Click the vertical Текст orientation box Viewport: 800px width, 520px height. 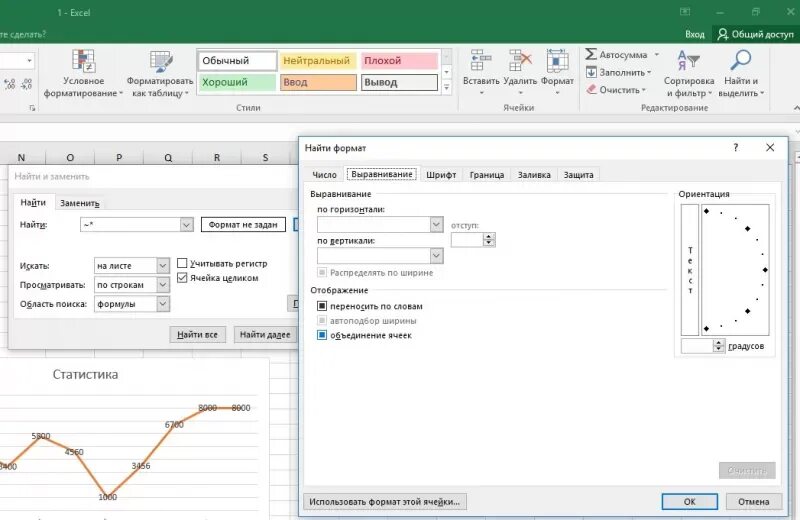click(690, 269)
